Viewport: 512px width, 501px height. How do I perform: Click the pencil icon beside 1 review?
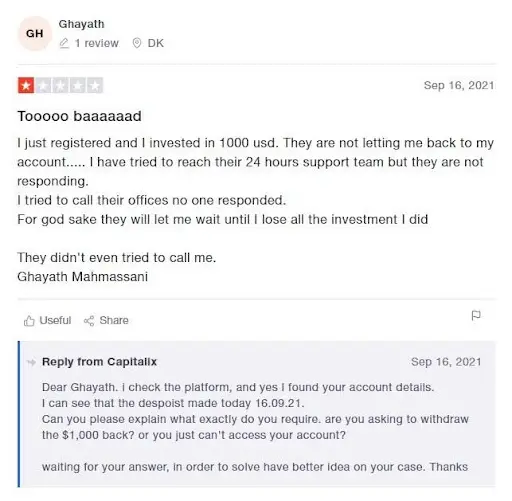[64, 43]
